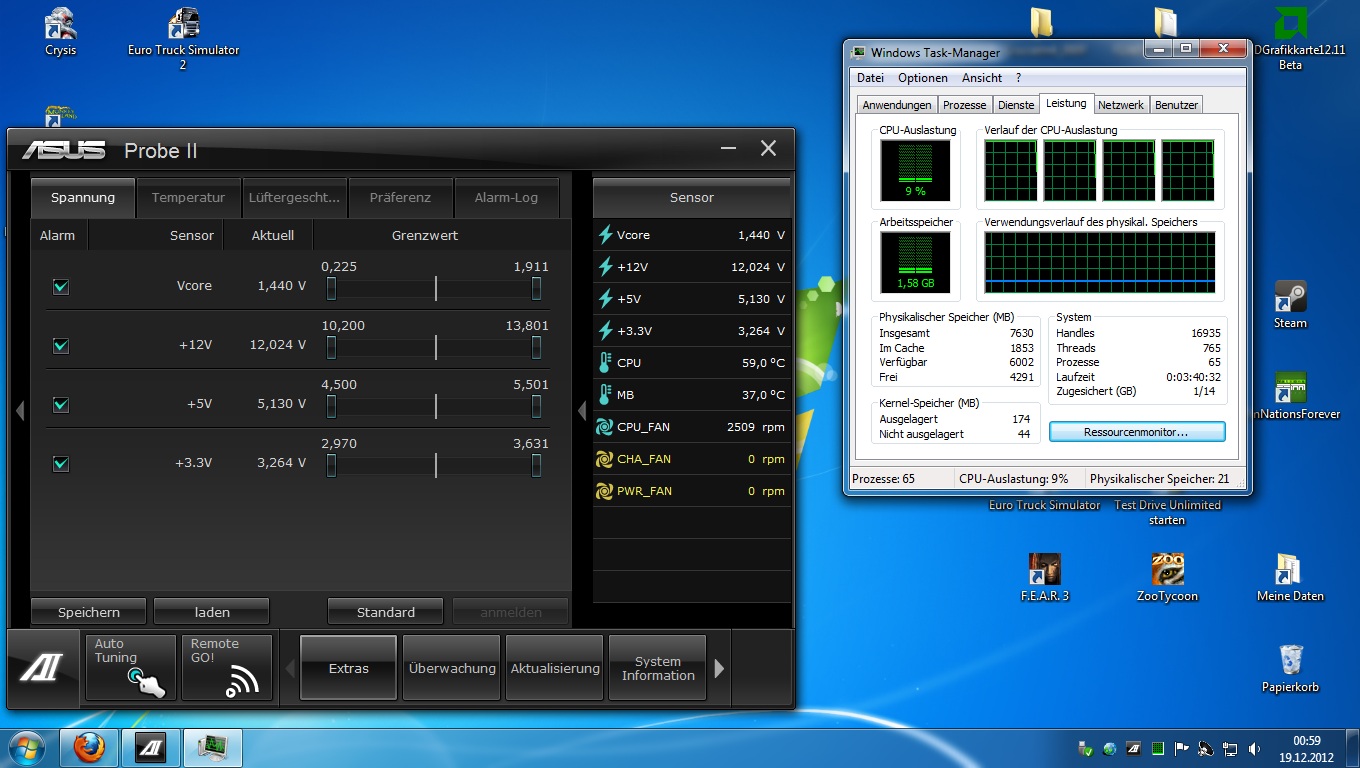Switch to Netzwerk tab in Task Manager

point(1120,105)
